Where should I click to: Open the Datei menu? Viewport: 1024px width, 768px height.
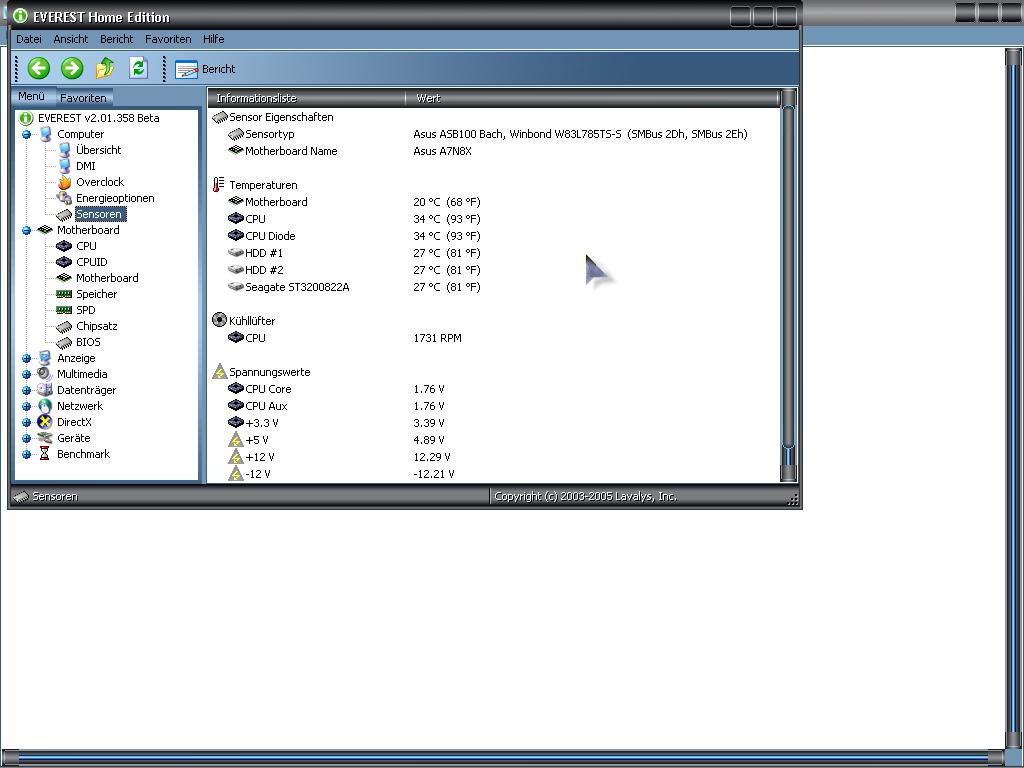[29, 39]
